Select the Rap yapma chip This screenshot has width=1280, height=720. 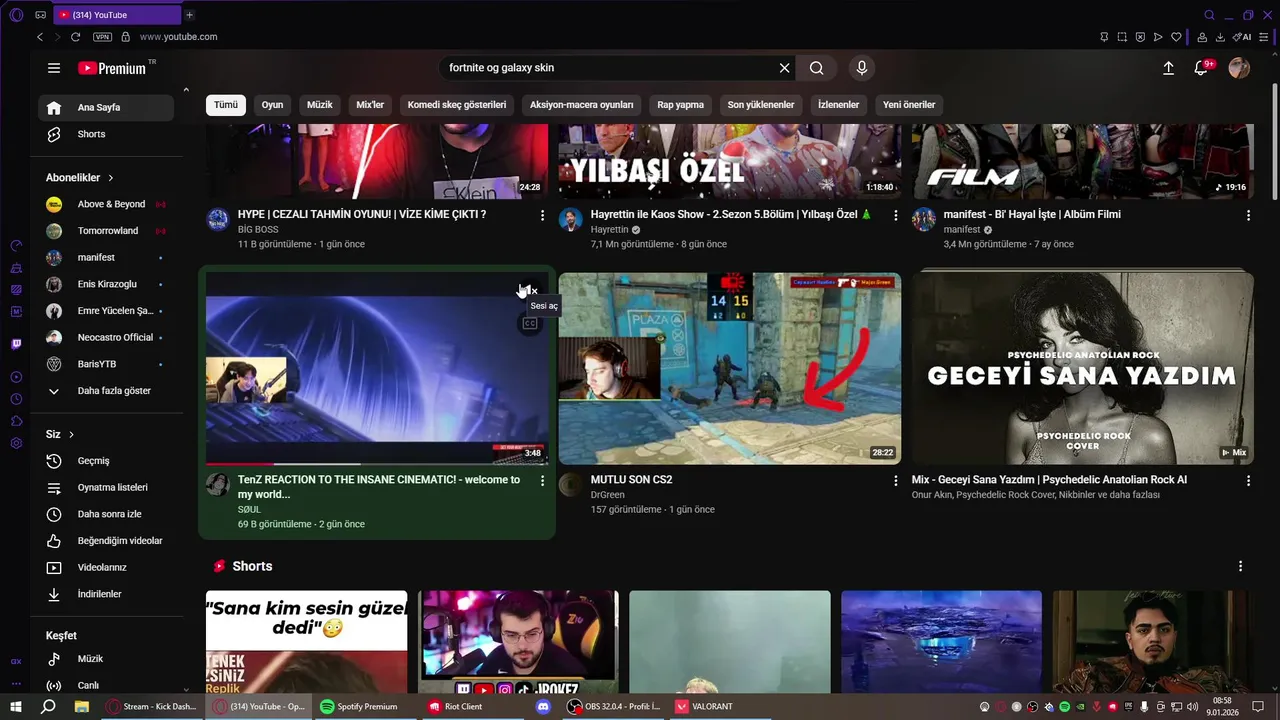tap(680, 105)
